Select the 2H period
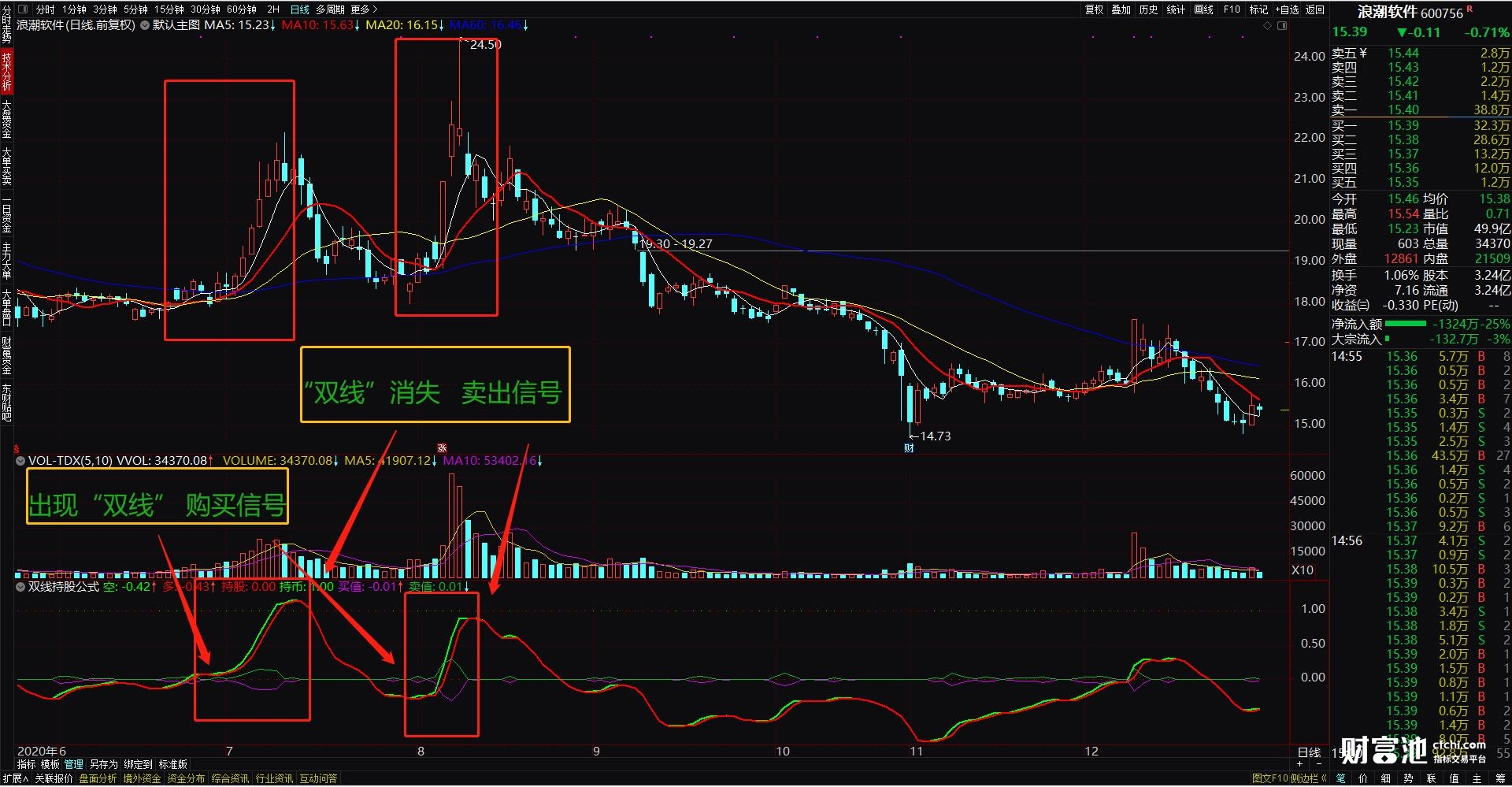Image resolution: width=1512 pixels, height=787 pixels. [x=273, y=9]
